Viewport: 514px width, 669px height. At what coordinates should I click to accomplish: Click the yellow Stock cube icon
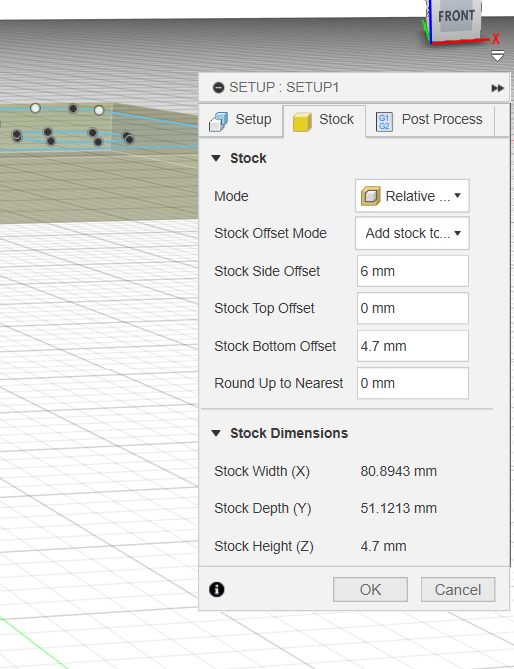[x=302, y=121]
